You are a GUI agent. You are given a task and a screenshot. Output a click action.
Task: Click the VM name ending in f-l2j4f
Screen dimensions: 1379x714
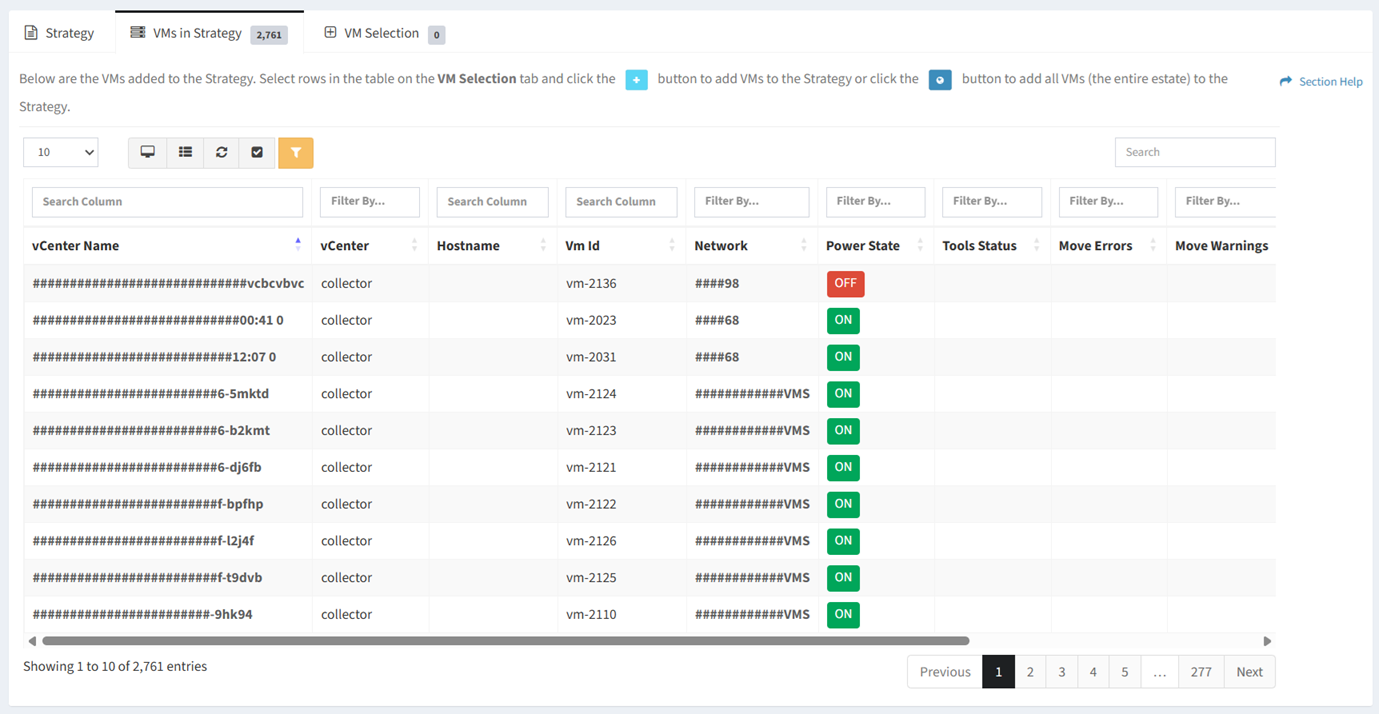pyautogui.click(x=143, y=541)
